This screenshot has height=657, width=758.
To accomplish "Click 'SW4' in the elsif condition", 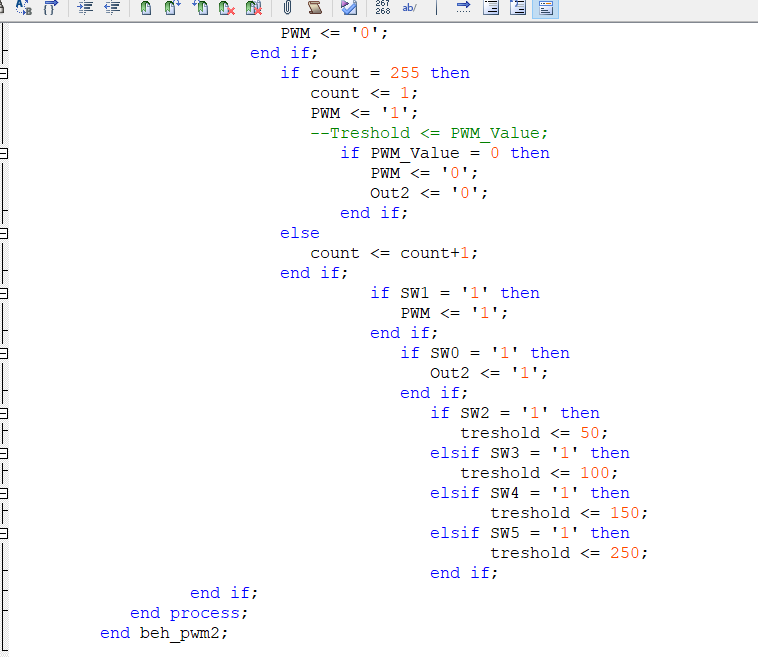I will coord(504,493).
